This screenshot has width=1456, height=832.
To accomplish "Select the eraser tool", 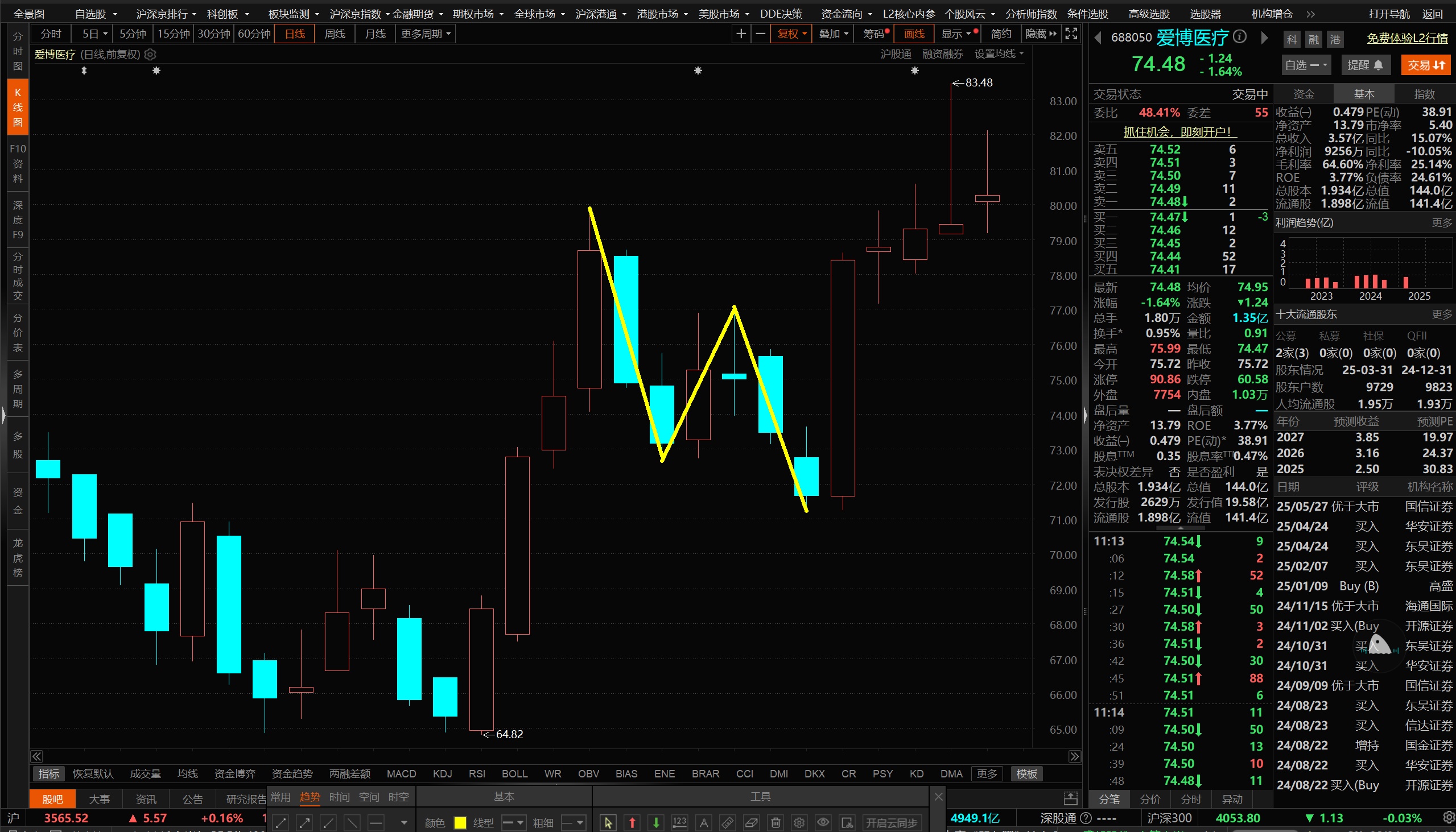I will click(751, 823).
